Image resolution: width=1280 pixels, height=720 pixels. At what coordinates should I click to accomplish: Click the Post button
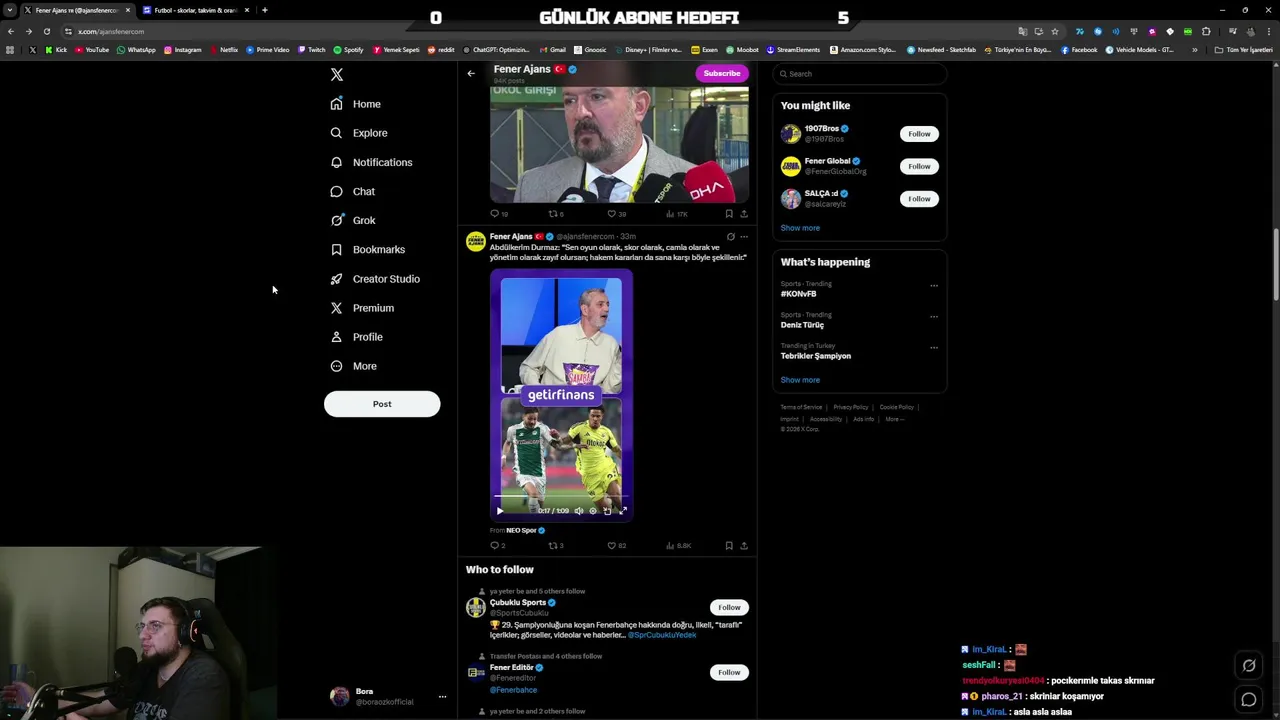tap(382, 404)
